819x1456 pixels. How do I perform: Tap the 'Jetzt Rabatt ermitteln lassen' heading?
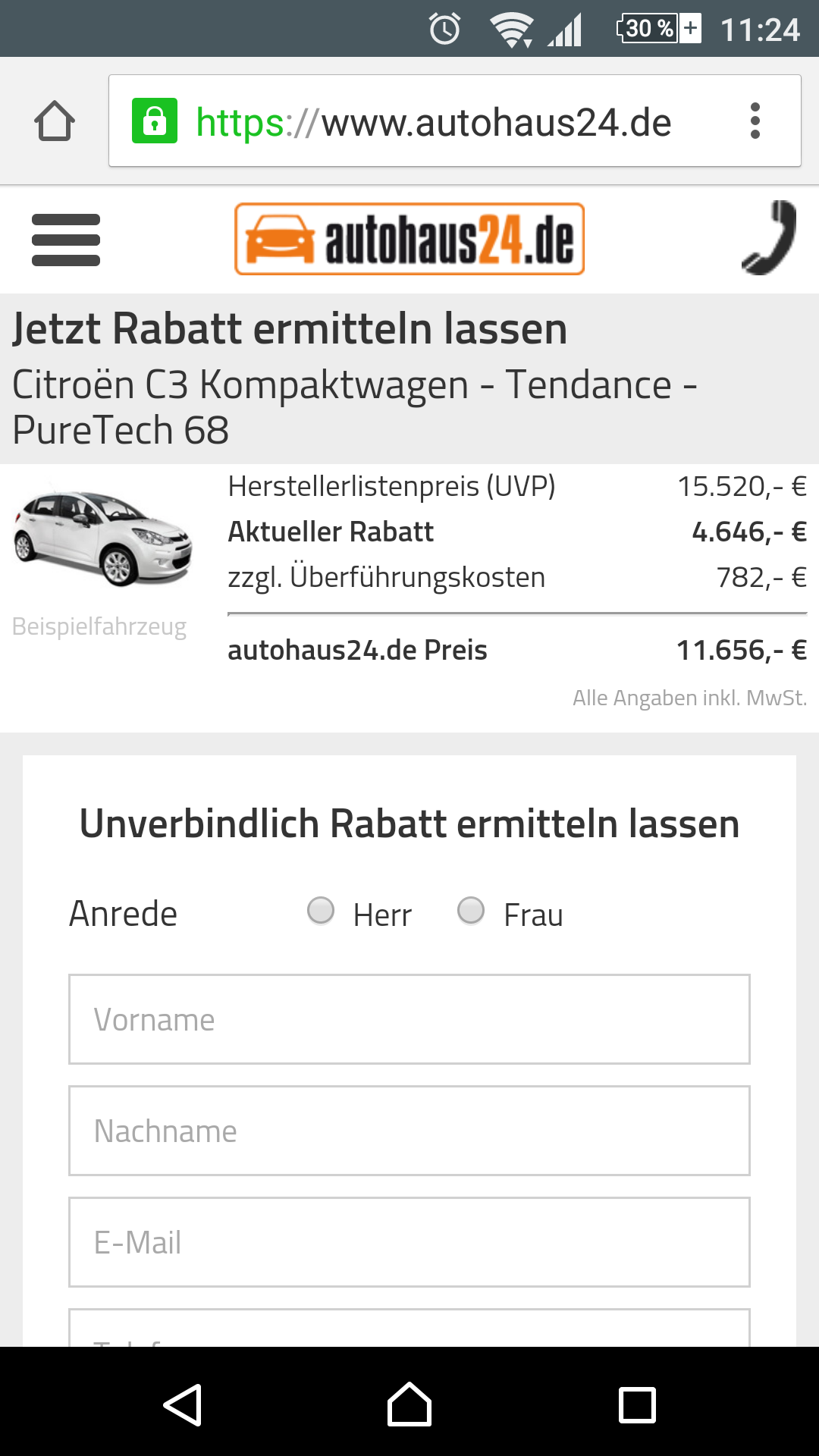(290, 328)
